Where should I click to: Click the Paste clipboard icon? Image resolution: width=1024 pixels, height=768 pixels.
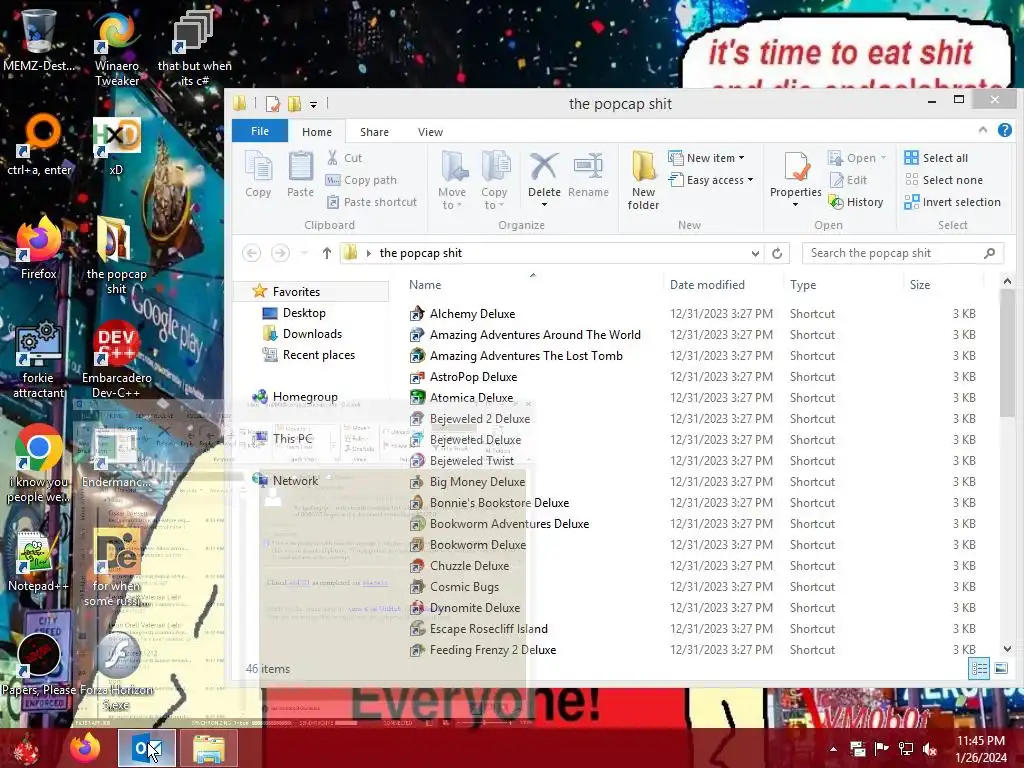[x=300, y=174]
